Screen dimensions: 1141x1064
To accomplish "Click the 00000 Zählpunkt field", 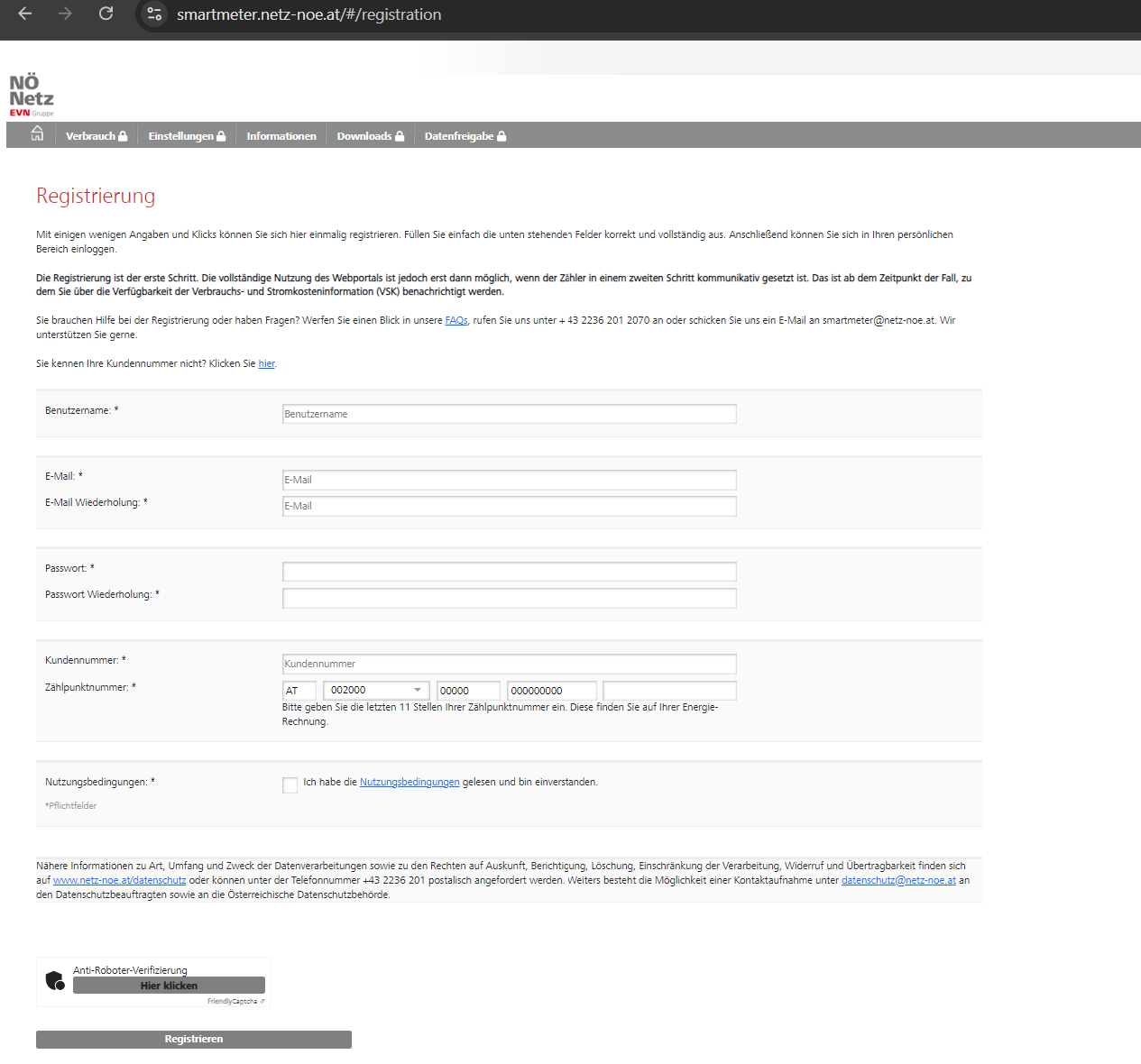I will click(468, 691).
